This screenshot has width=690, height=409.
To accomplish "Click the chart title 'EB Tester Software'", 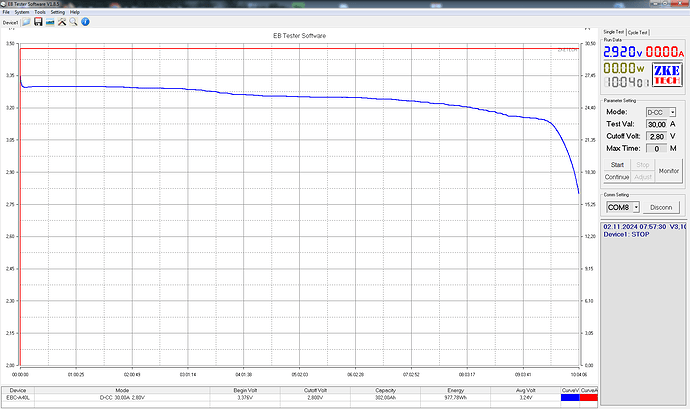I will [300, 36].
